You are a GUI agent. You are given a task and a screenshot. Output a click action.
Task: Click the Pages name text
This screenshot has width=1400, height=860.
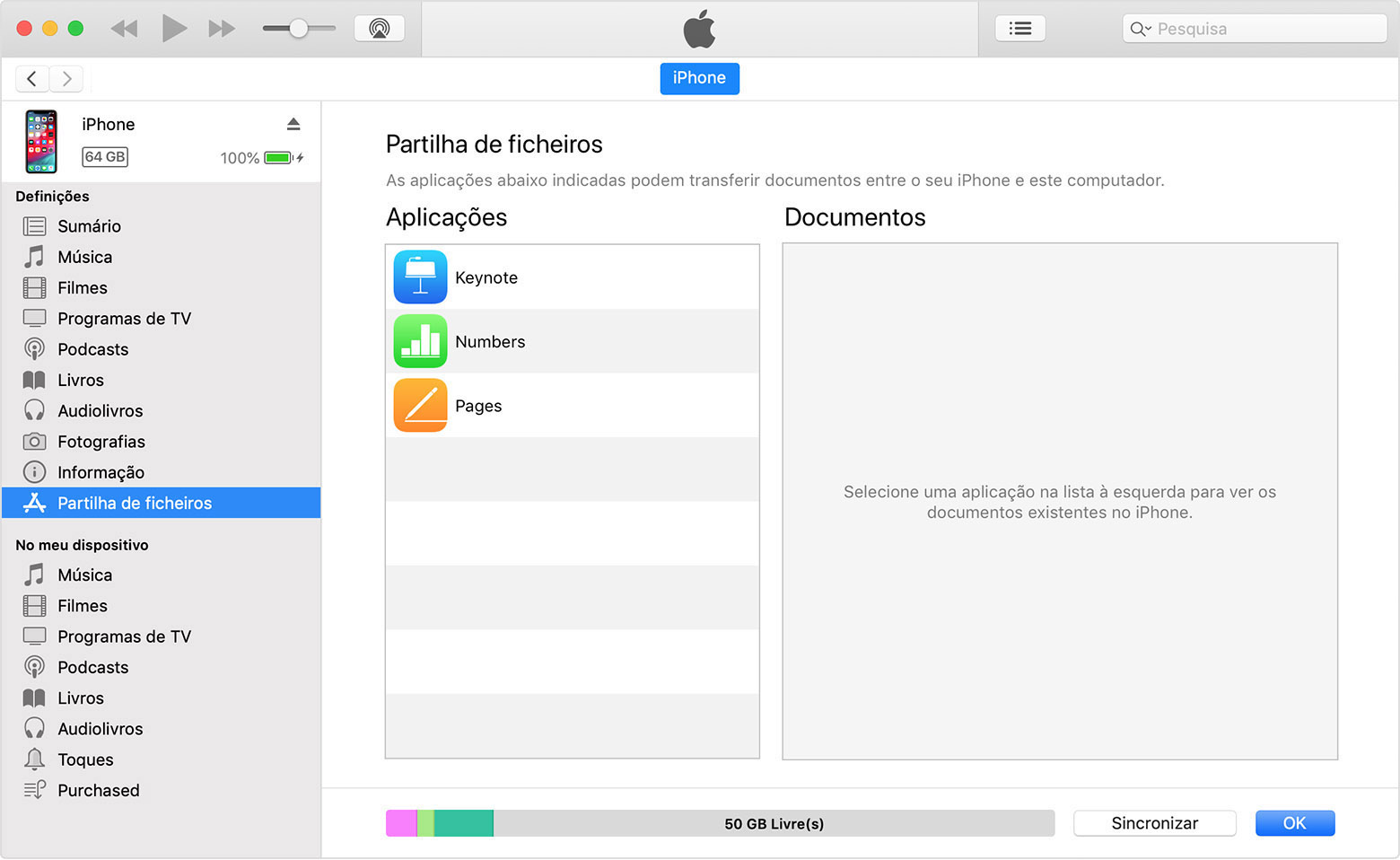pos(478,406)
